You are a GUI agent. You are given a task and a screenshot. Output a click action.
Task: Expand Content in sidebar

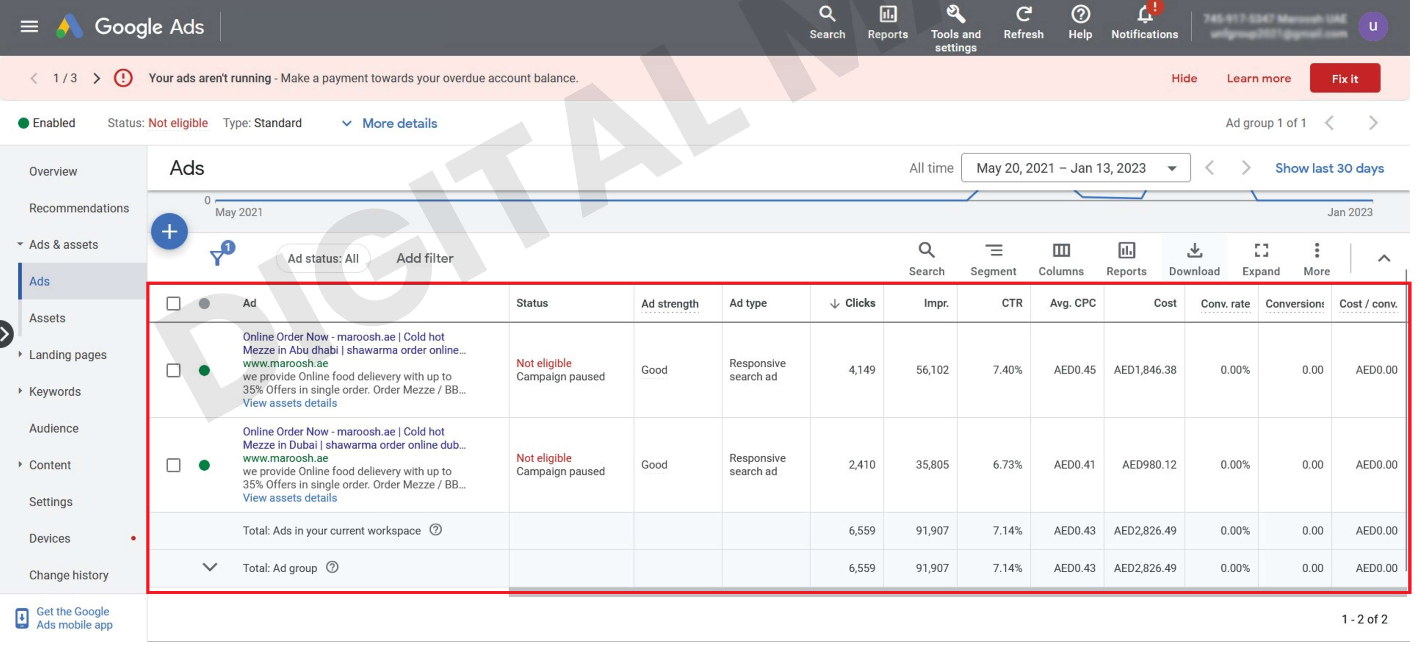pyautogui.click(x=19, y=465)
